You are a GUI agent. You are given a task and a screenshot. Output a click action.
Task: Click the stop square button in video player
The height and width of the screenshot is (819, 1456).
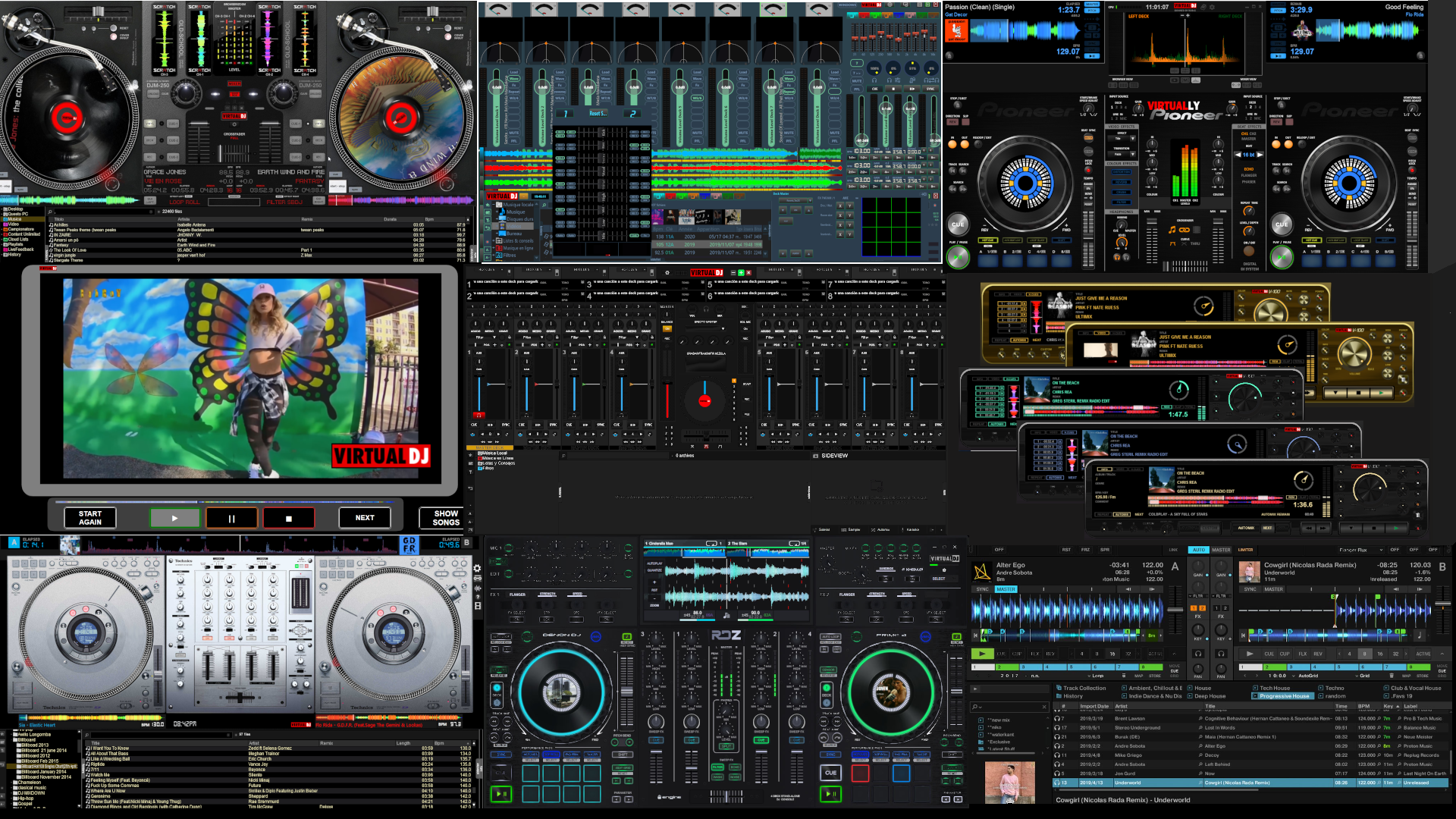288,519
